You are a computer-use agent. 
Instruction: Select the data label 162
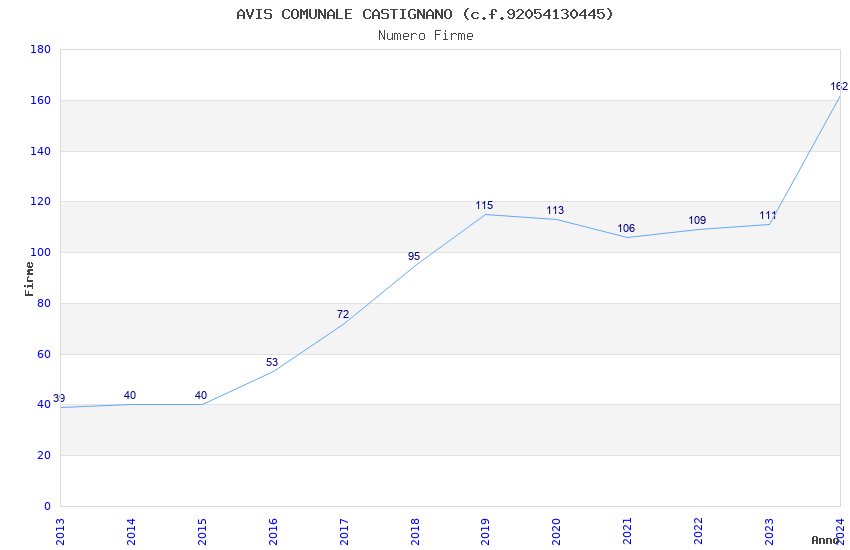[839, 87]
